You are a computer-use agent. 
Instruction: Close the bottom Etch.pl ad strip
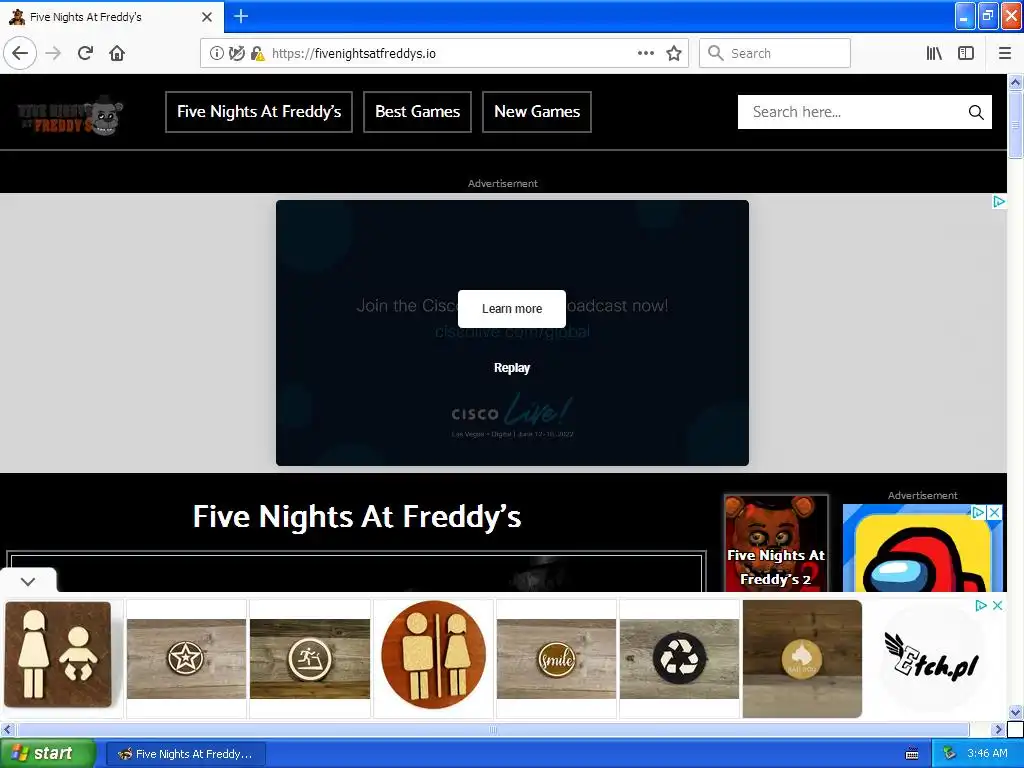(x=997, y=605)
